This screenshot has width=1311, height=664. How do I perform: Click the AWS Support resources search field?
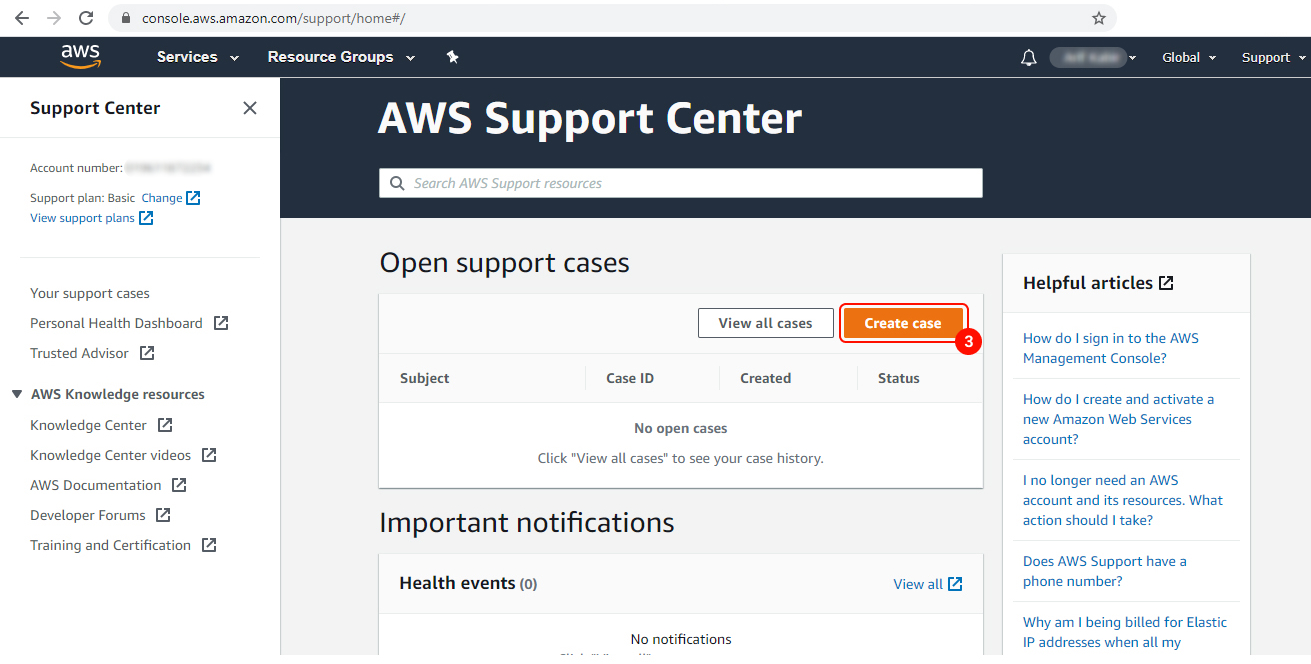pyautogui.click(x=680, y=183)
